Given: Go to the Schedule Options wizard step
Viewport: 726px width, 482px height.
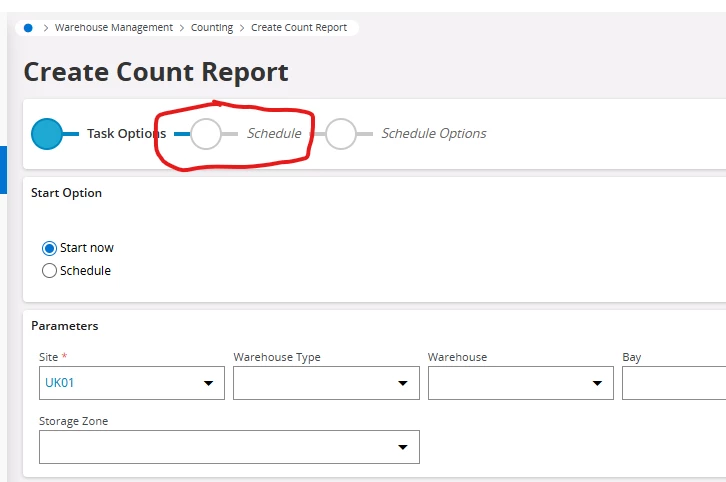Looking at the screenshot, I should 434,133.
